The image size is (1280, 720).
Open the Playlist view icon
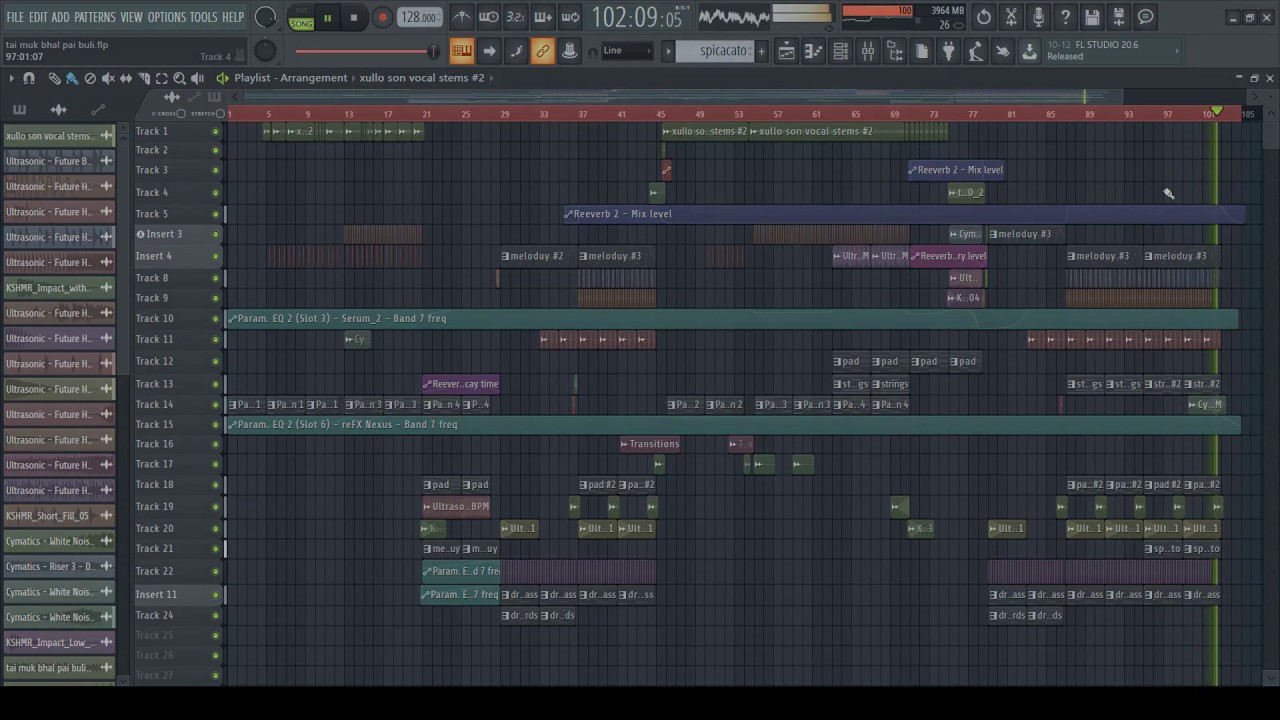pos(787,51)
